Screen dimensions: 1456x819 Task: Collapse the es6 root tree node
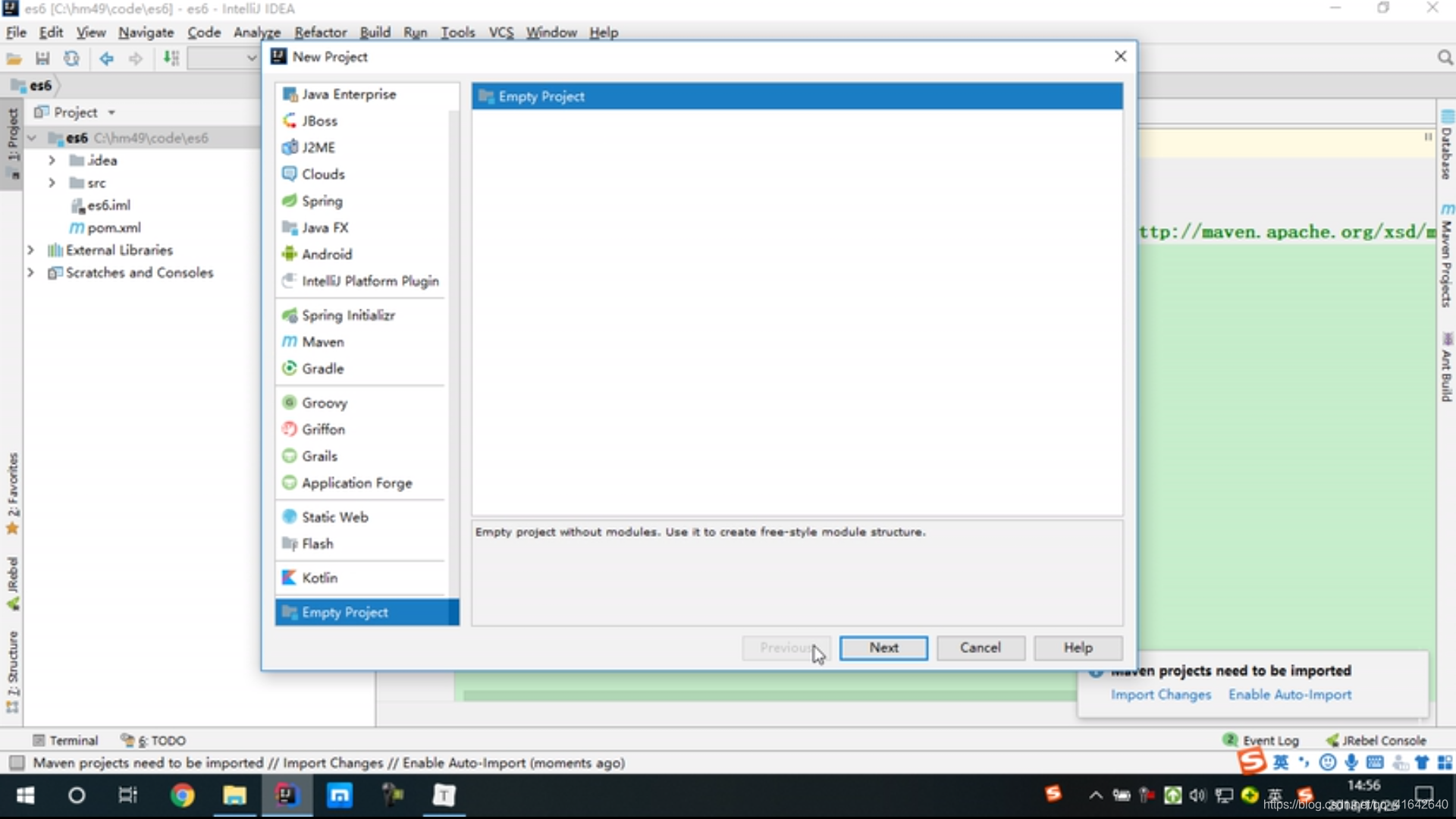32,138
